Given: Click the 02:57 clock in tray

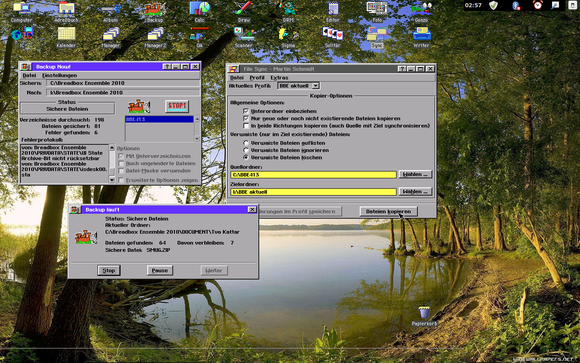Looking at the screenshot, I should tap(473, 5).
